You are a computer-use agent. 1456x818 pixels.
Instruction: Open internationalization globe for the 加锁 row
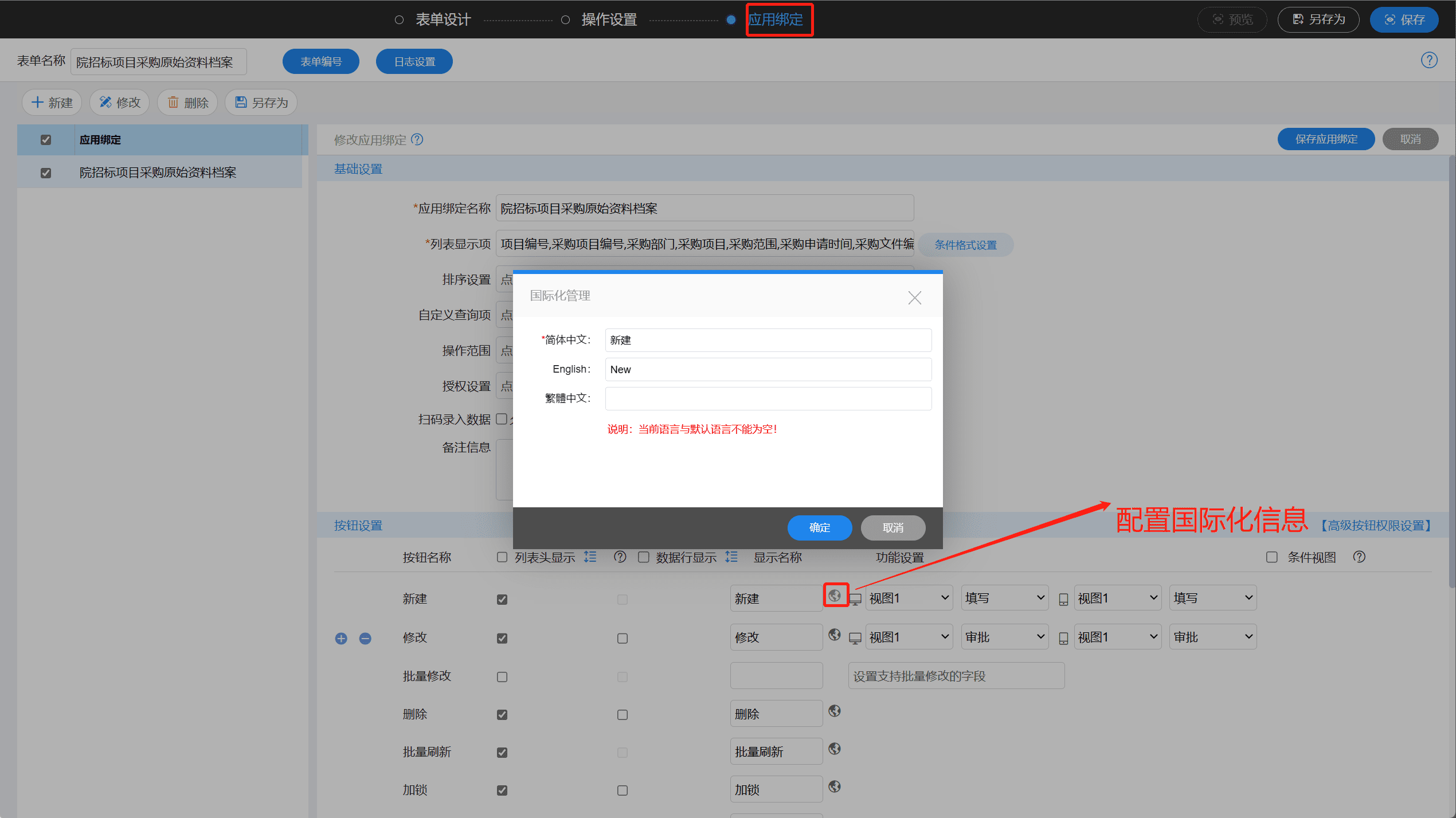[x=835, y=787]
